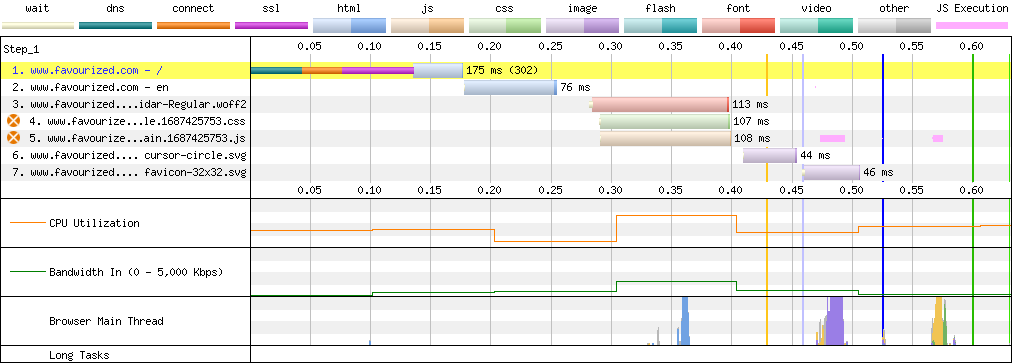Select the dns legend color bar

click(x=116, y=26)
